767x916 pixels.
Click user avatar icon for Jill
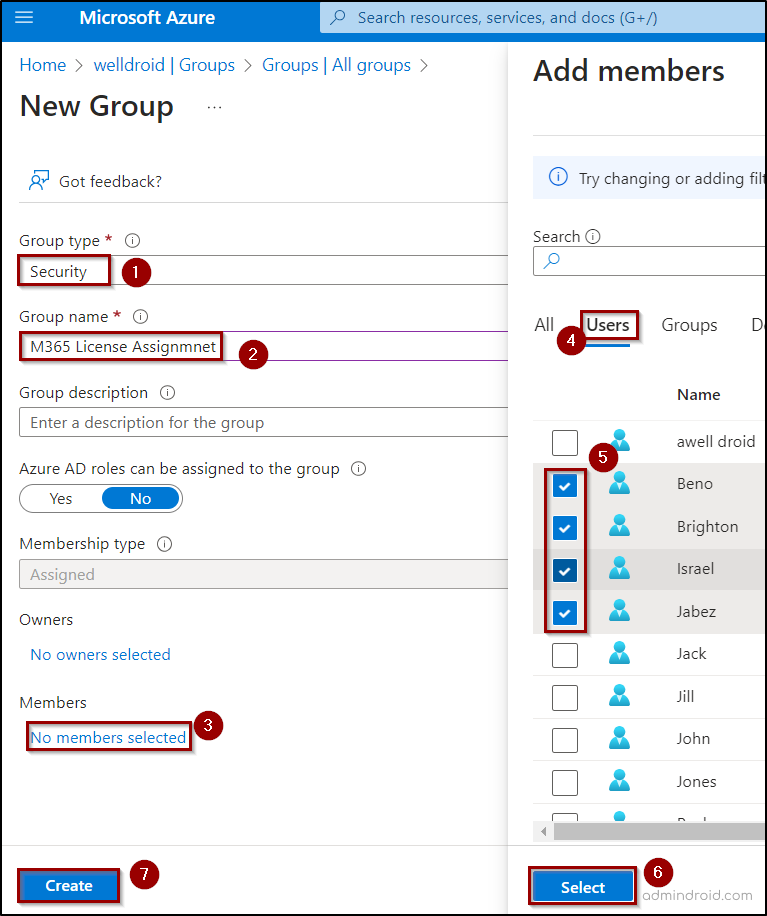click(x=619, y=695)
